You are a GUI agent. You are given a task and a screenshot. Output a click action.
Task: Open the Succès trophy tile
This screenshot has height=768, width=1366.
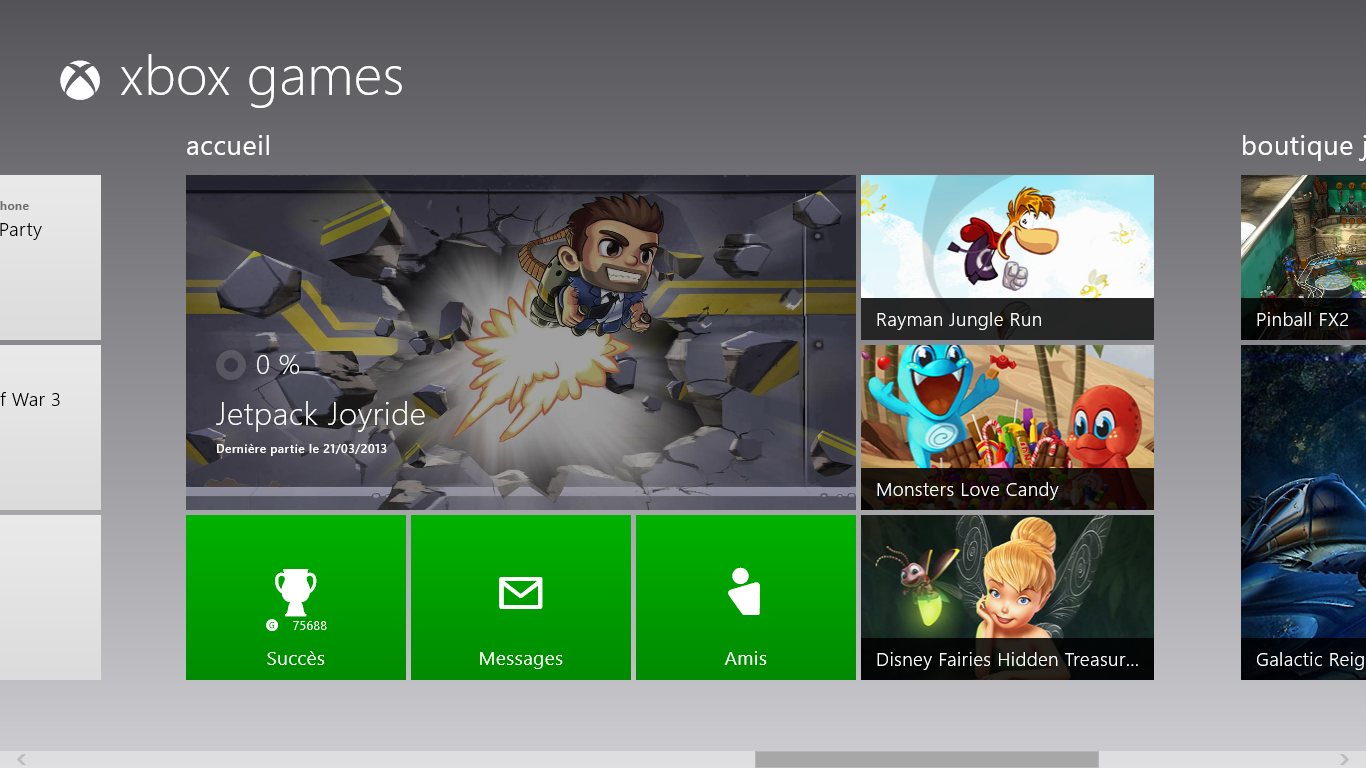296,597
